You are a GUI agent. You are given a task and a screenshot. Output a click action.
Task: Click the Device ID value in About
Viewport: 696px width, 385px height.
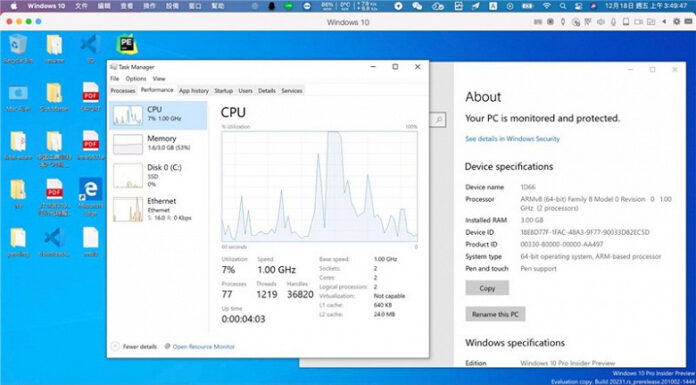[585, 232]
